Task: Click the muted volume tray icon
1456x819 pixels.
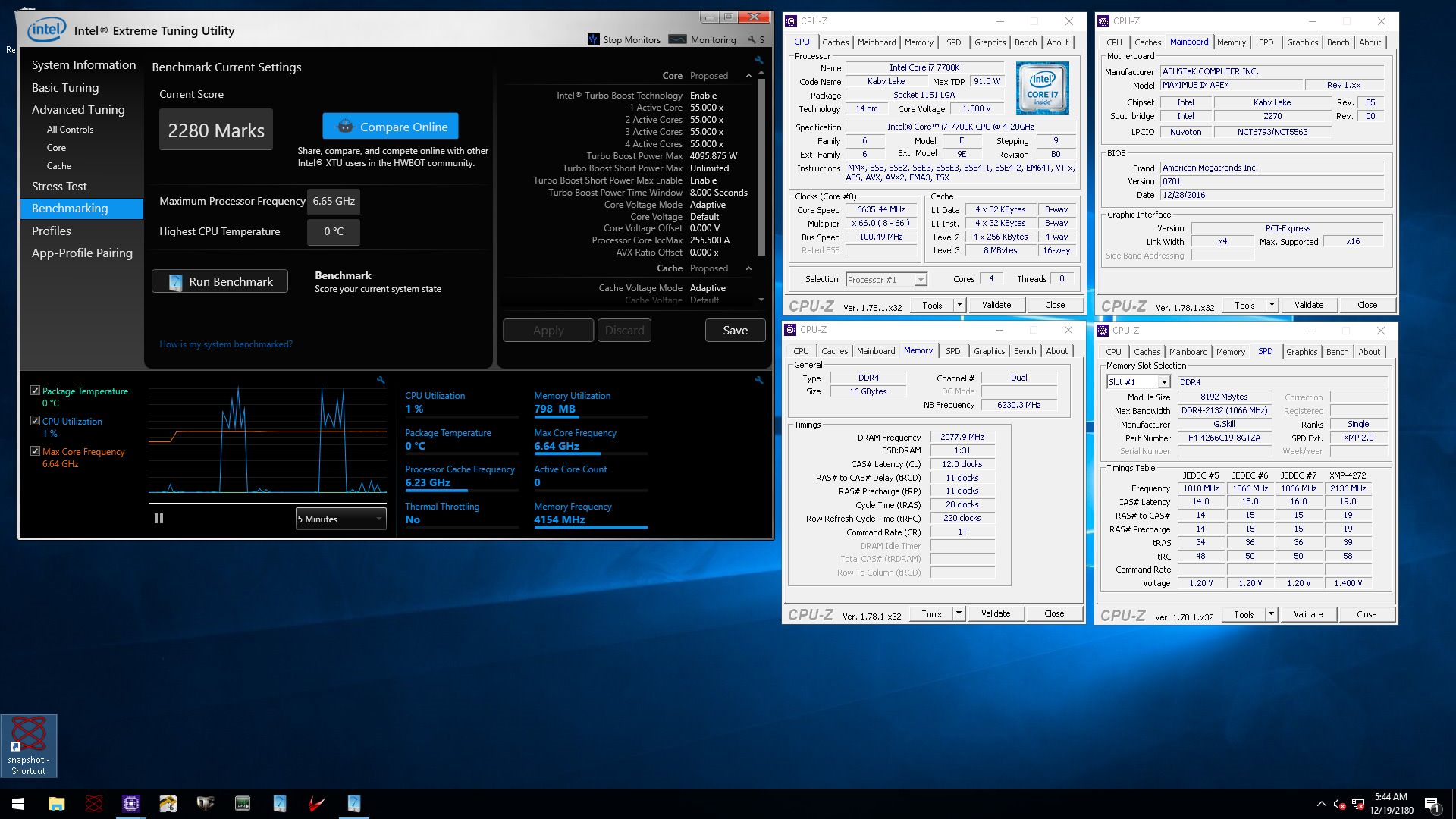Action: (1339, 804)
